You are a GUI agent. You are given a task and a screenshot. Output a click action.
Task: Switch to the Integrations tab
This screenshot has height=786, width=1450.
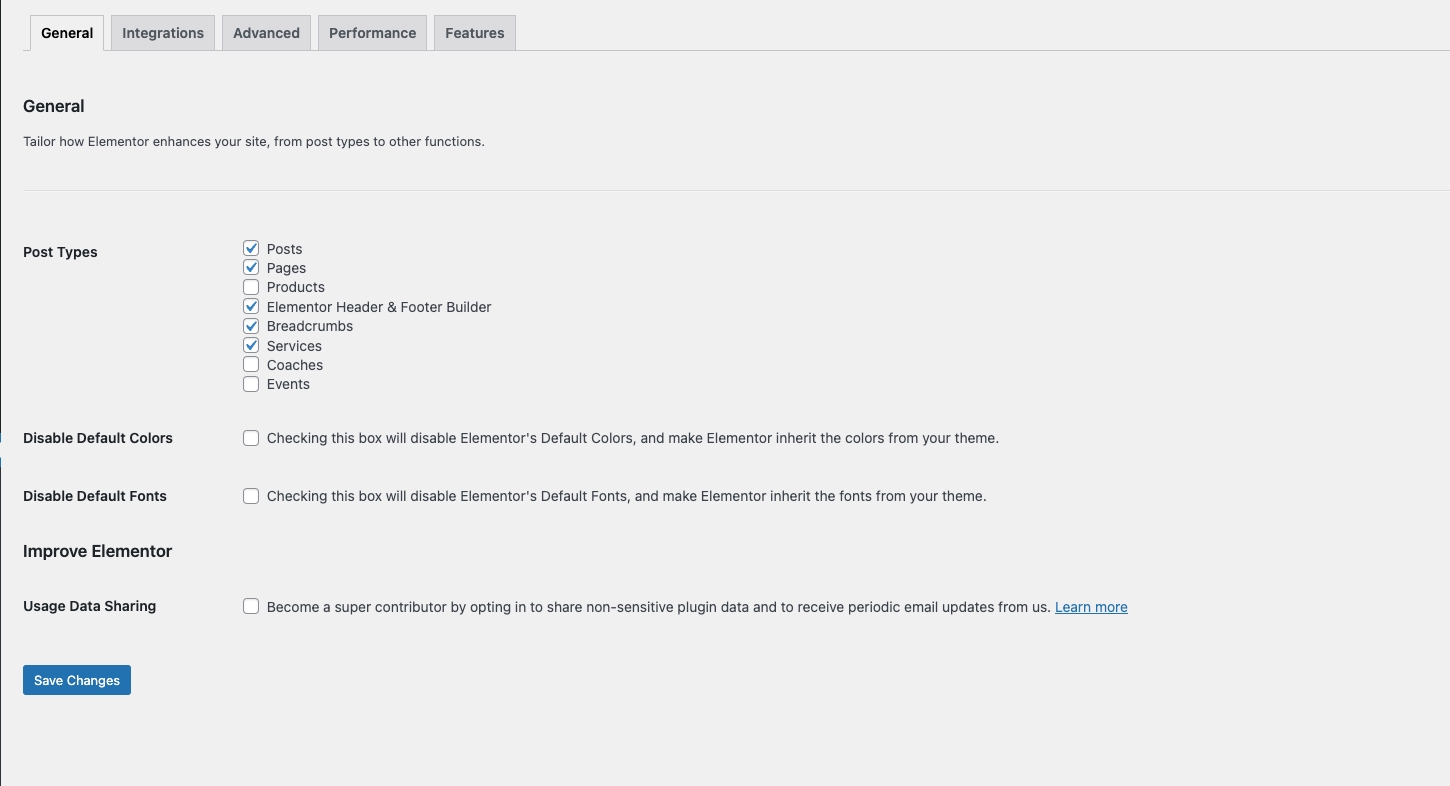(163, 33)
